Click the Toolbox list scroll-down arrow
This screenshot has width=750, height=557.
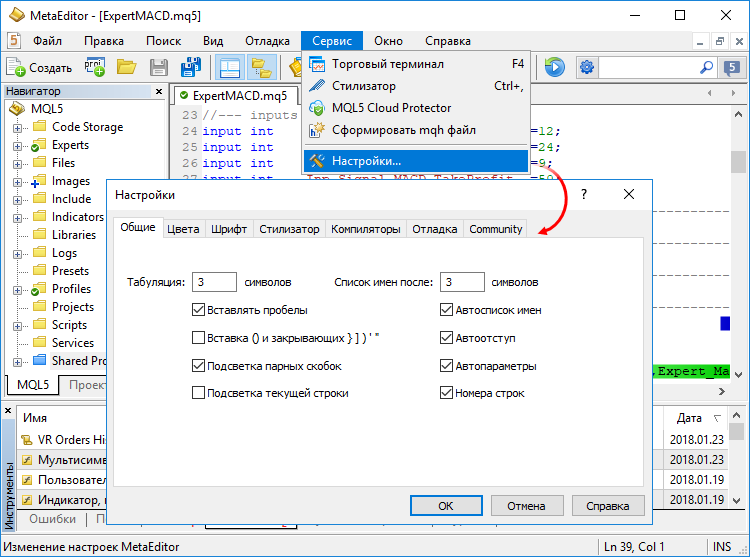click(737, 501)
